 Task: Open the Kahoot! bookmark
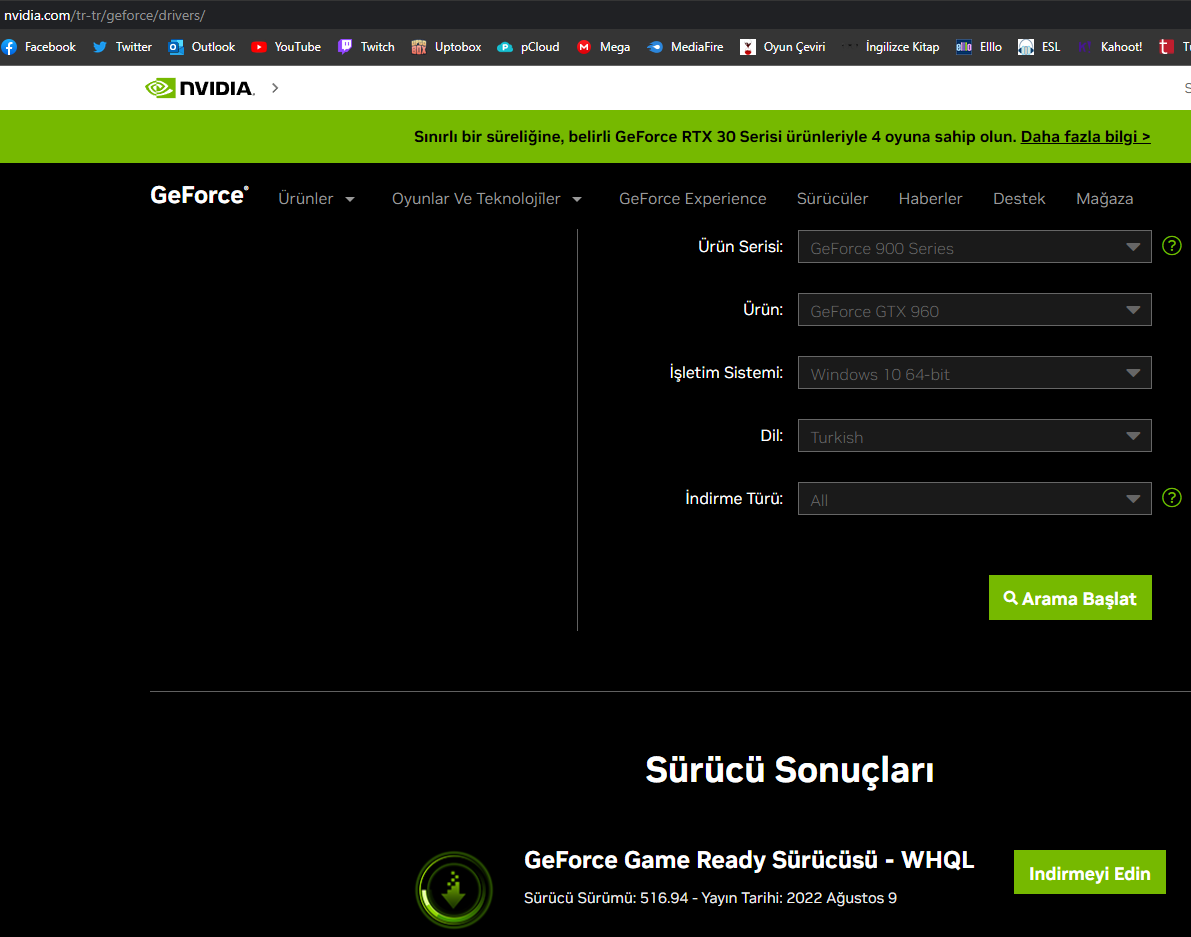point(1110,47)
